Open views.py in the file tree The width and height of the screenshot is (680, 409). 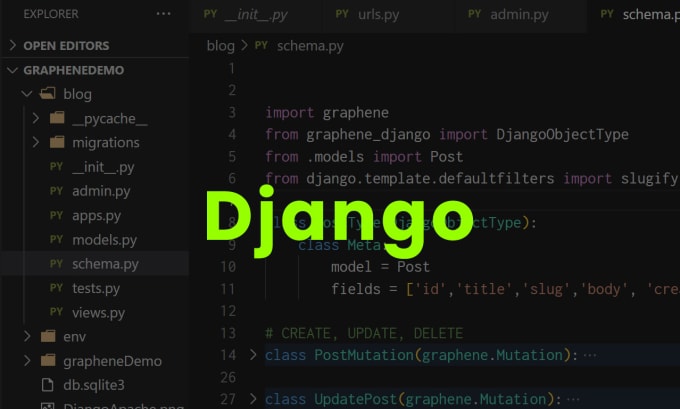(98, 312)
